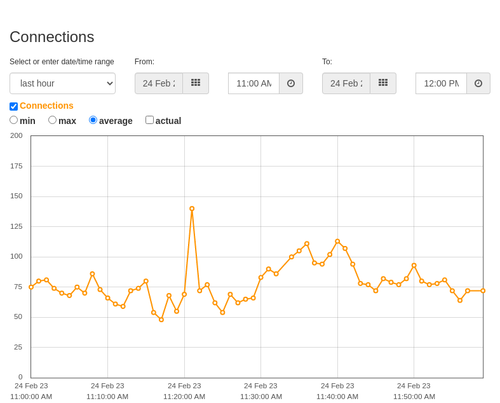This screenshot has width=500, height=403.
Task: Open the 'last hour' range dropdown
Action: click(63, 83)
